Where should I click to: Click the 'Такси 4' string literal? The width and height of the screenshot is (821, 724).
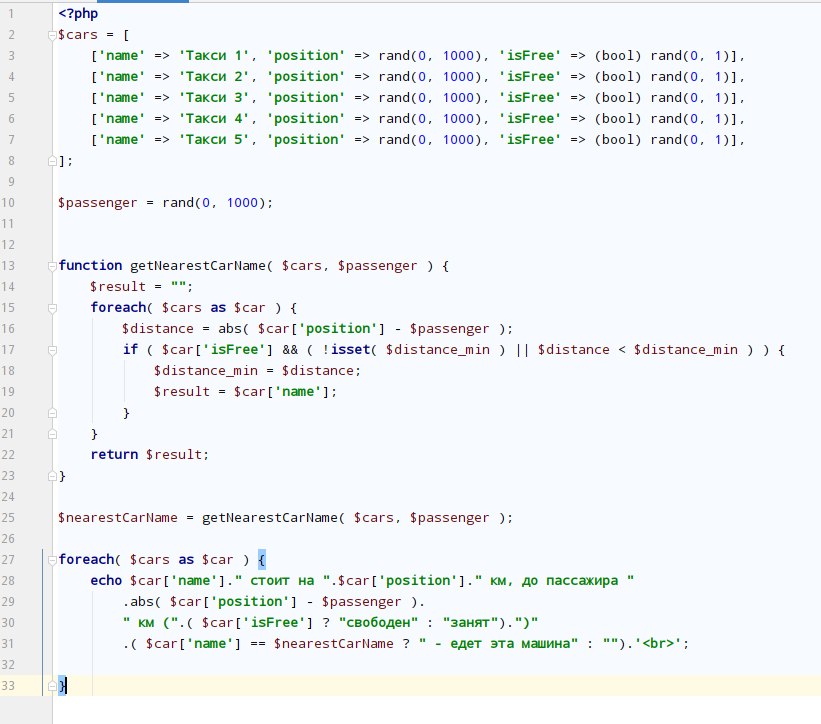[214, 119]
